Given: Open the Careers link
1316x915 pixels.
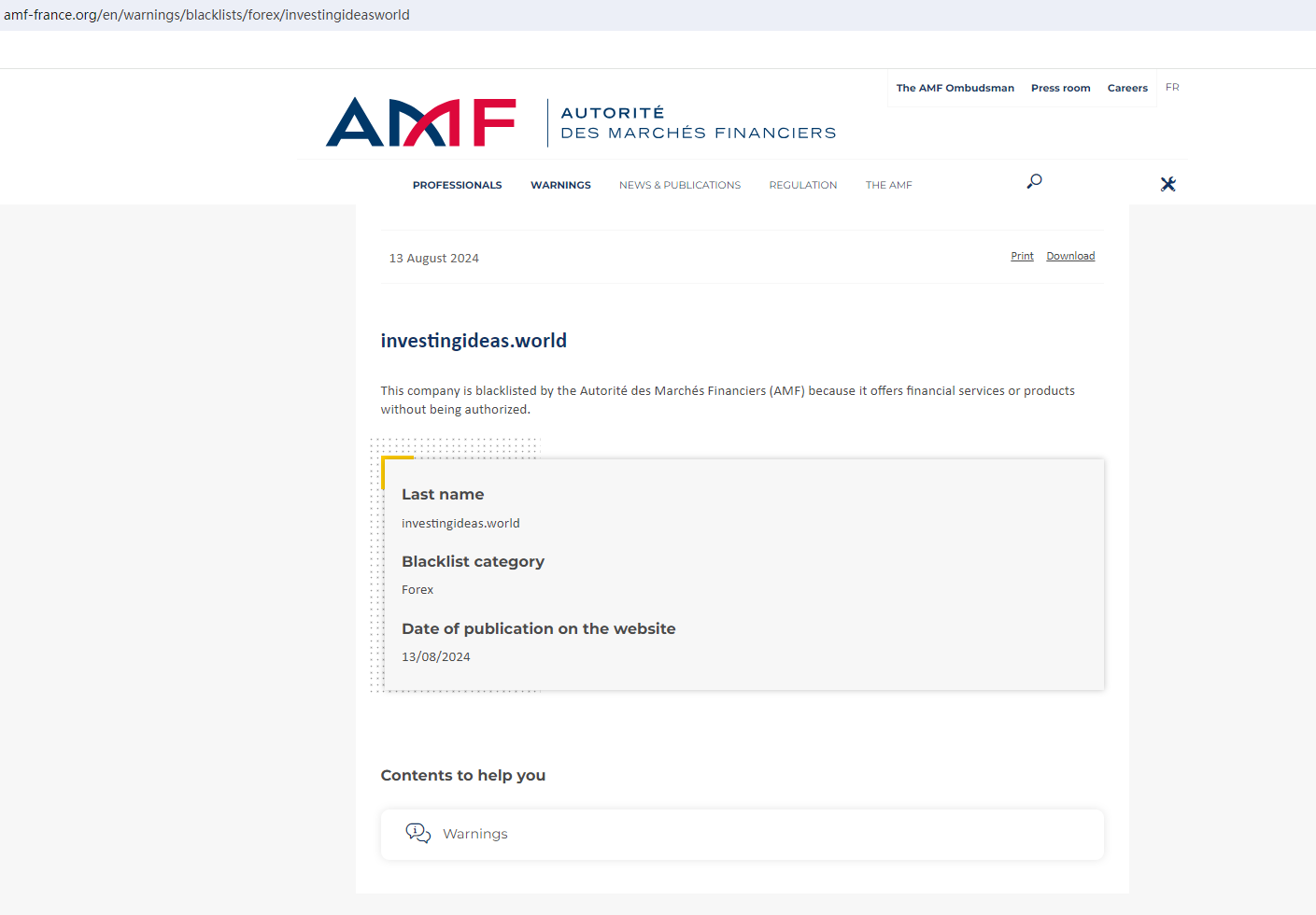Looking at the screenshot, I should 1127,88.
